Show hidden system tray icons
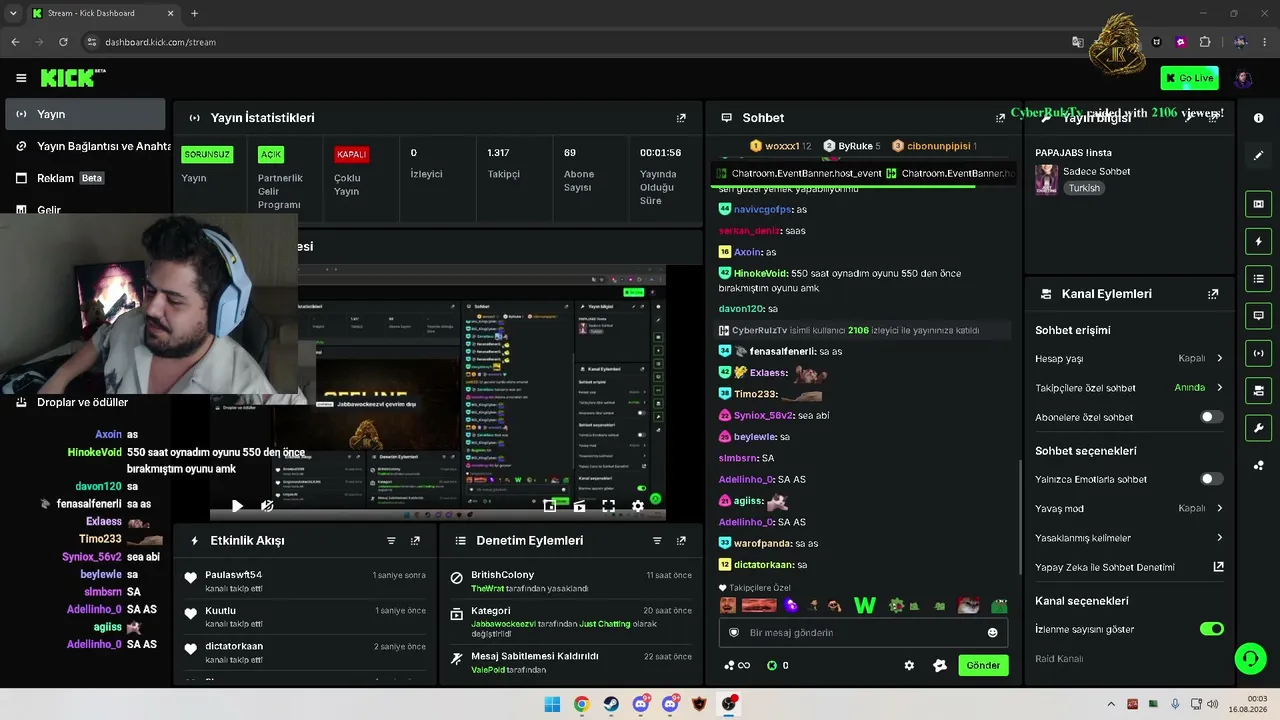 1111,704
